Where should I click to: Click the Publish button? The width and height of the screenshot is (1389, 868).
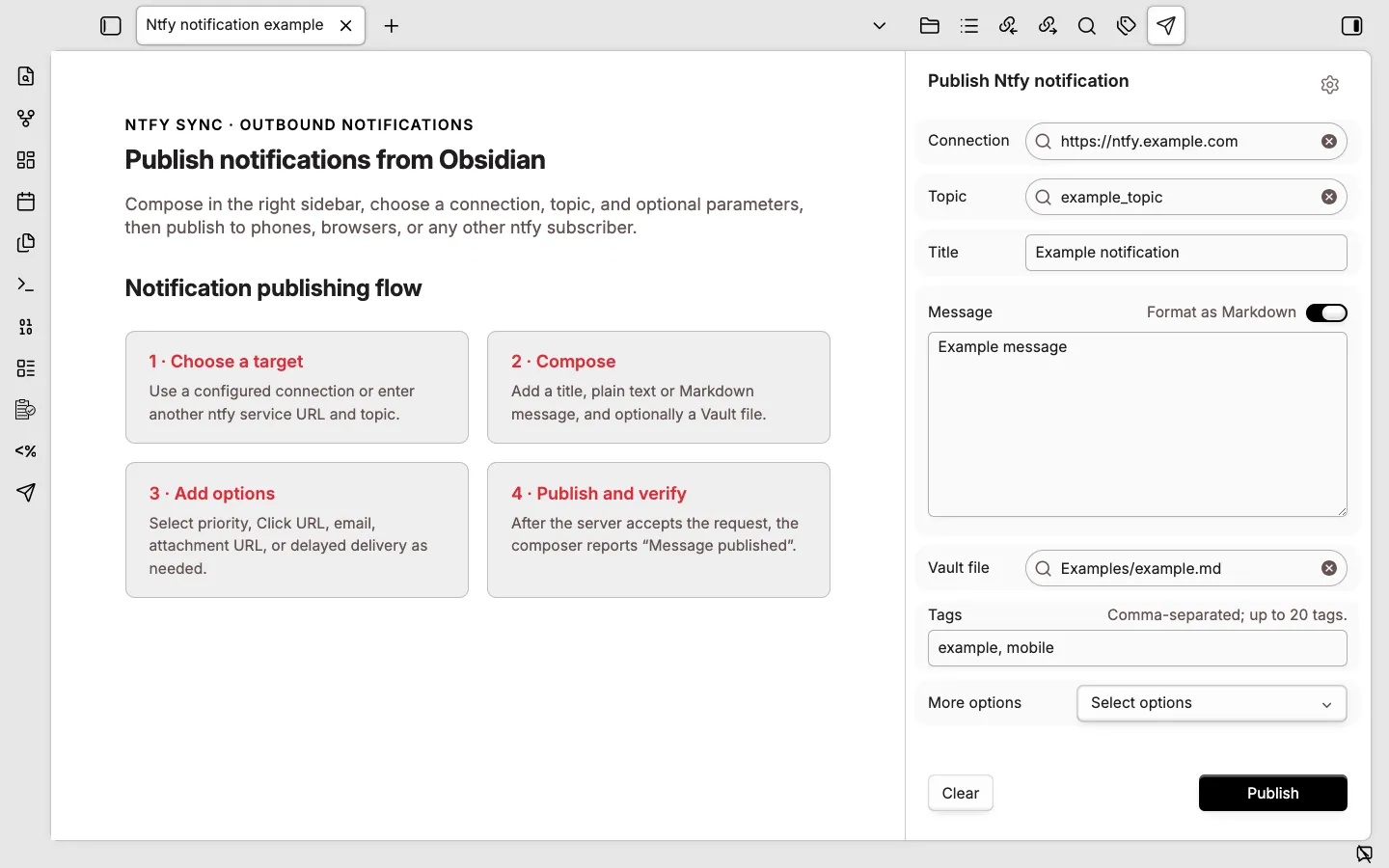(1273, 794)
